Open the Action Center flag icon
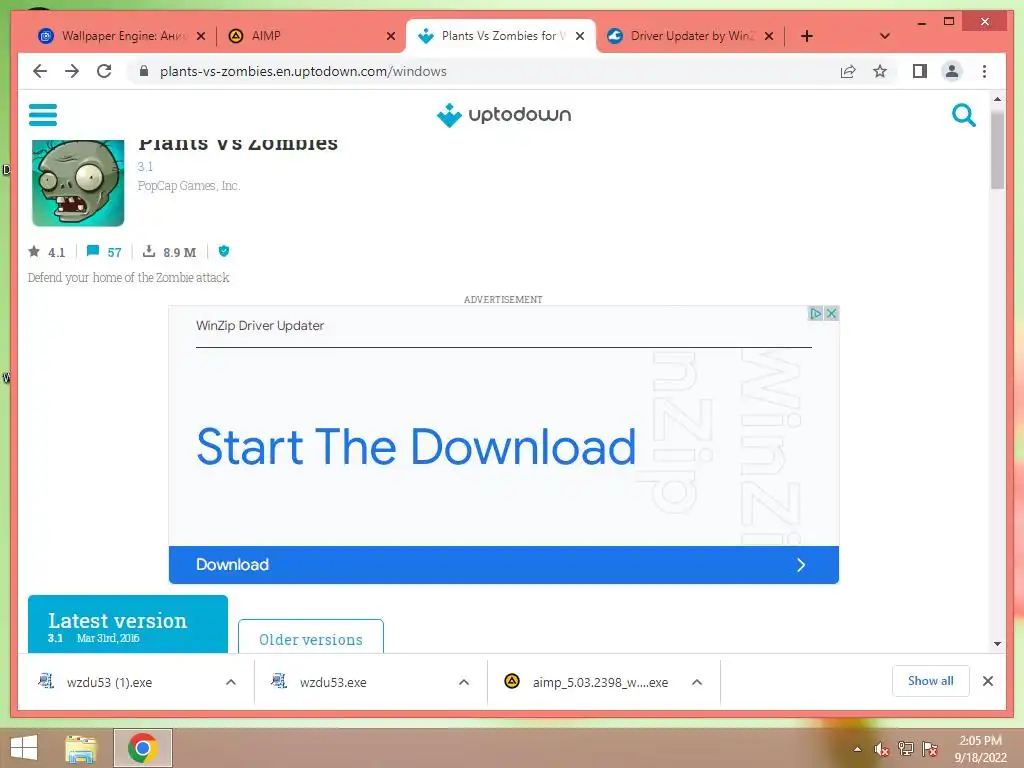The width and height of the screenshot is (1024, 768). click(x=930, y=749)
